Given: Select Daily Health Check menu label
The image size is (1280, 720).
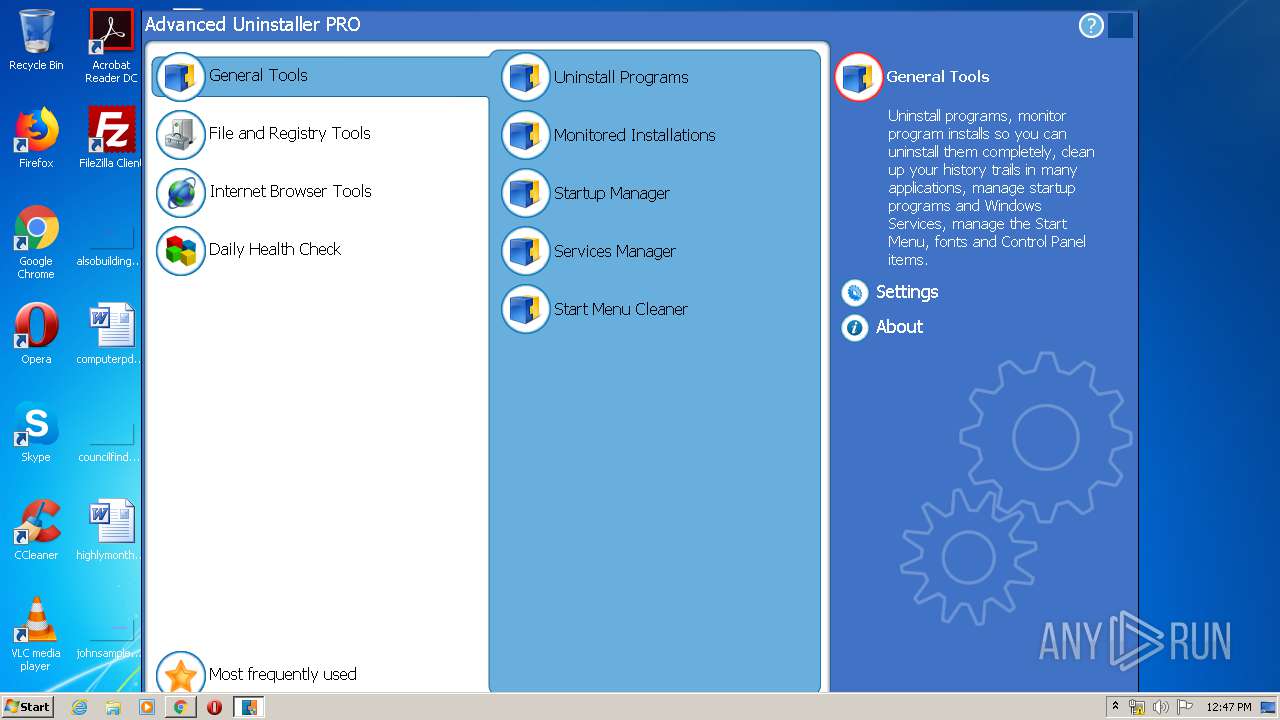Looking at the screenshot, I should point(275,249).
